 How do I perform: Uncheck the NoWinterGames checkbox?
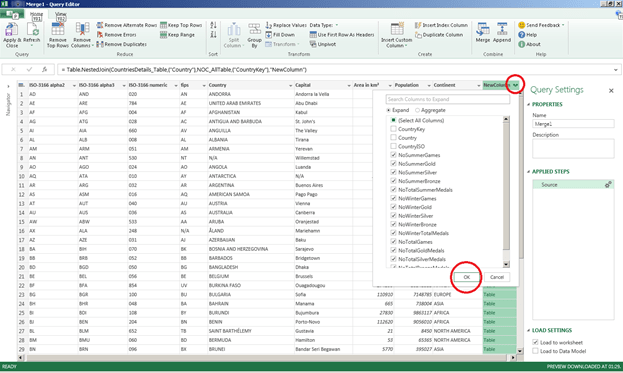(x=393, y=198)
